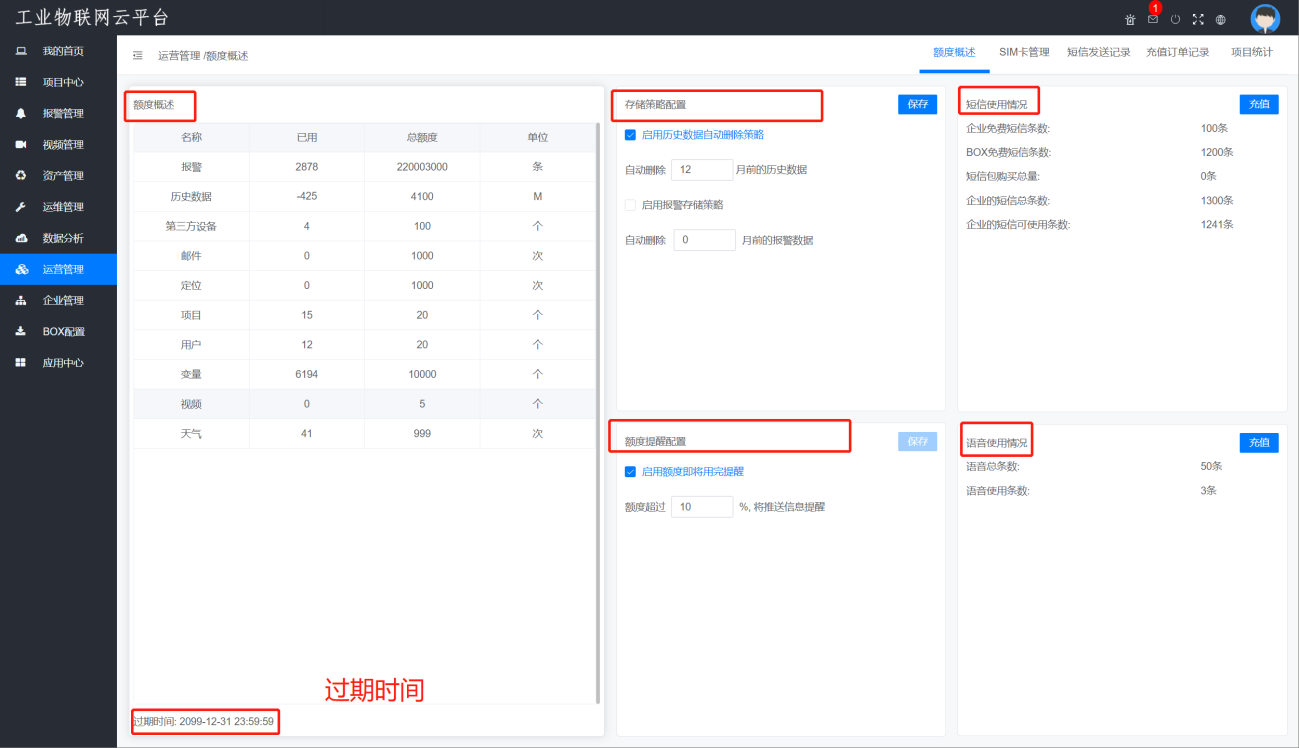Select the 用户 row name cell
The image size is (1299, 748).
pos(191,344)
